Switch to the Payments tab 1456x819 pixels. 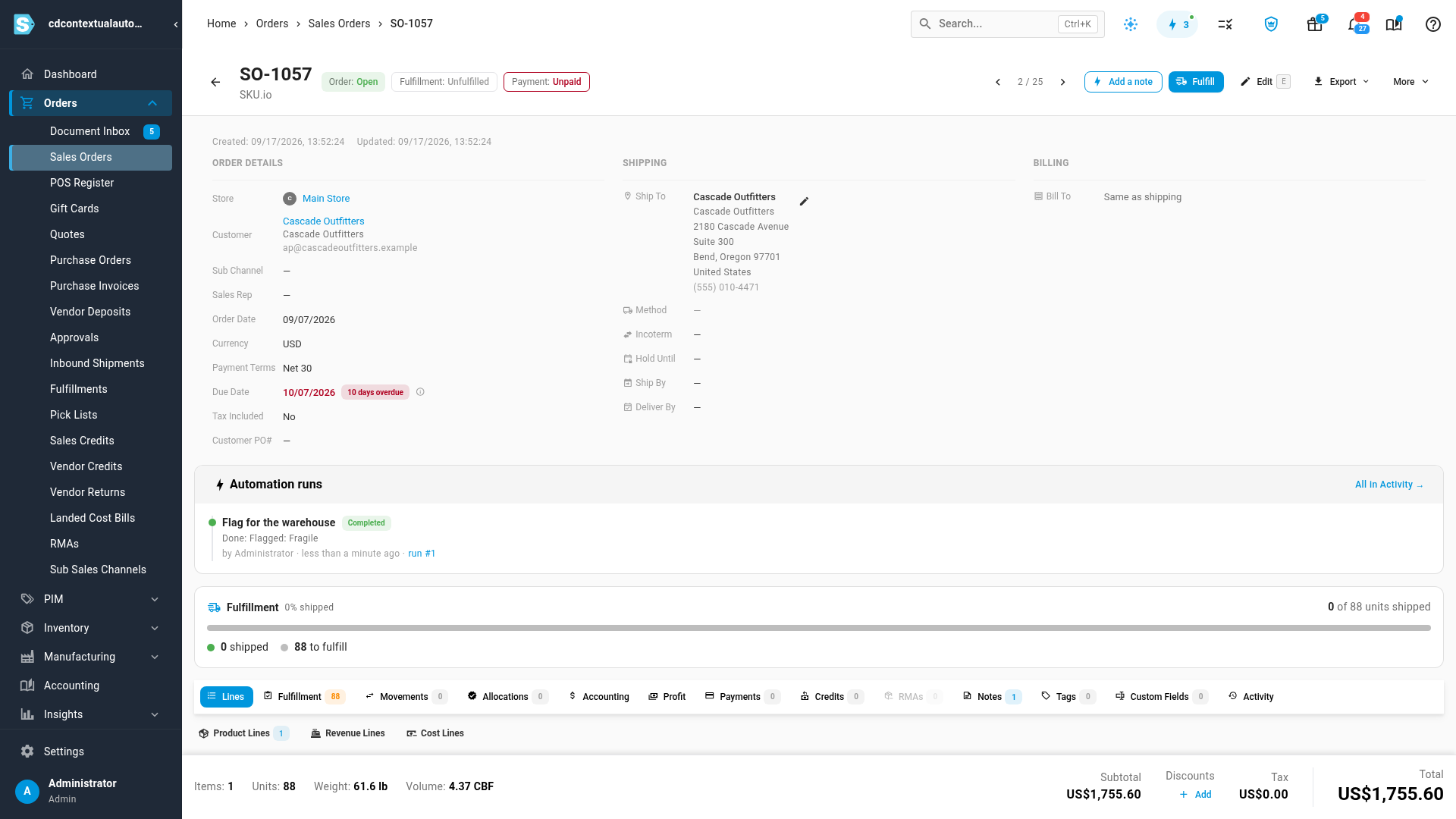coord(742,697)
